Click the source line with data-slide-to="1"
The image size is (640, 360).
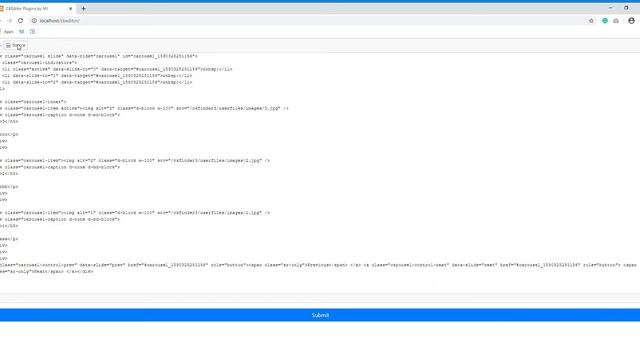[x=96, y=76]
